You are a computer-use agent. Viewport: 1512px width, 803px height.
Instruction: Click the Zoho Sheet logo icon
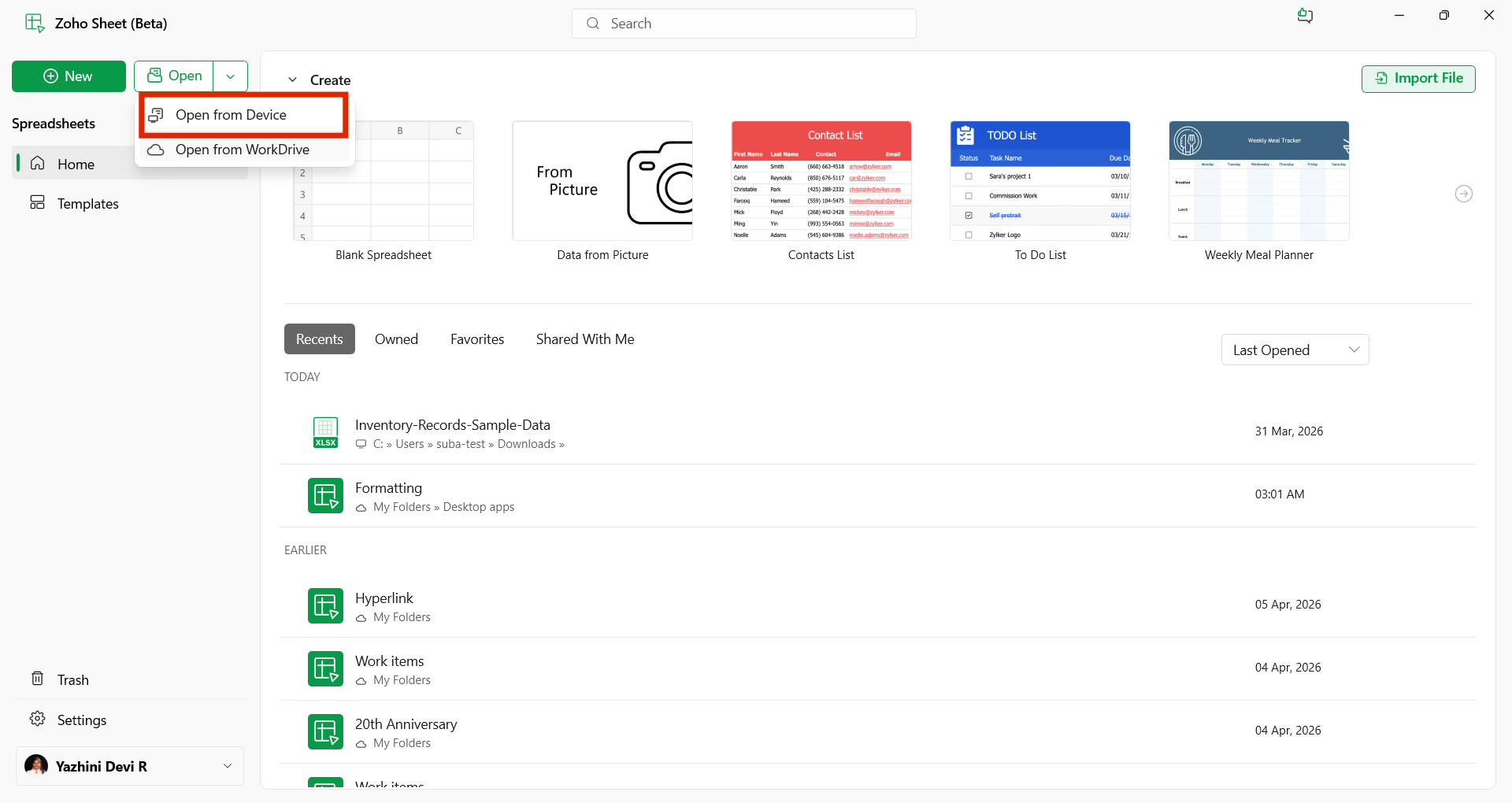pyautogui.click(x=35, y=23)
